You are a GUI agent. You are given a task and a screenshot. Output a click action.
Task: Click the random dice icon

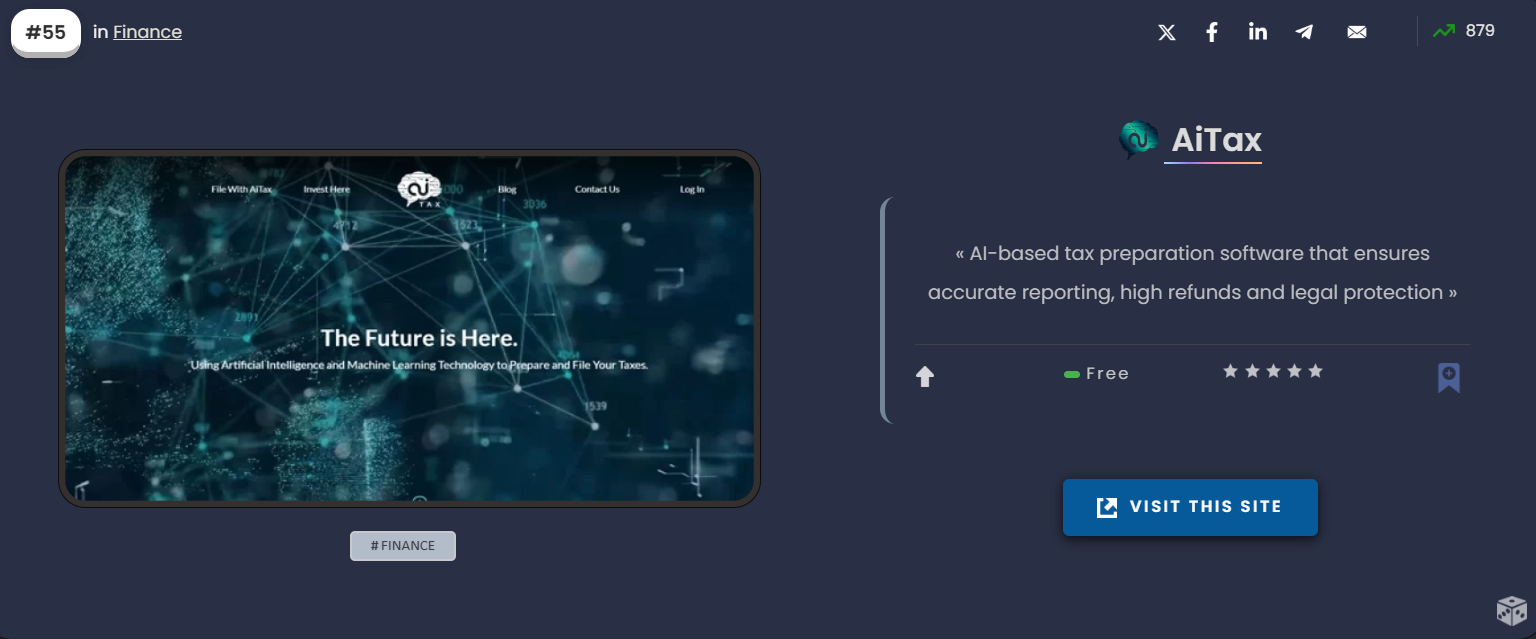pyautogui.click(x=1511, y=610)
